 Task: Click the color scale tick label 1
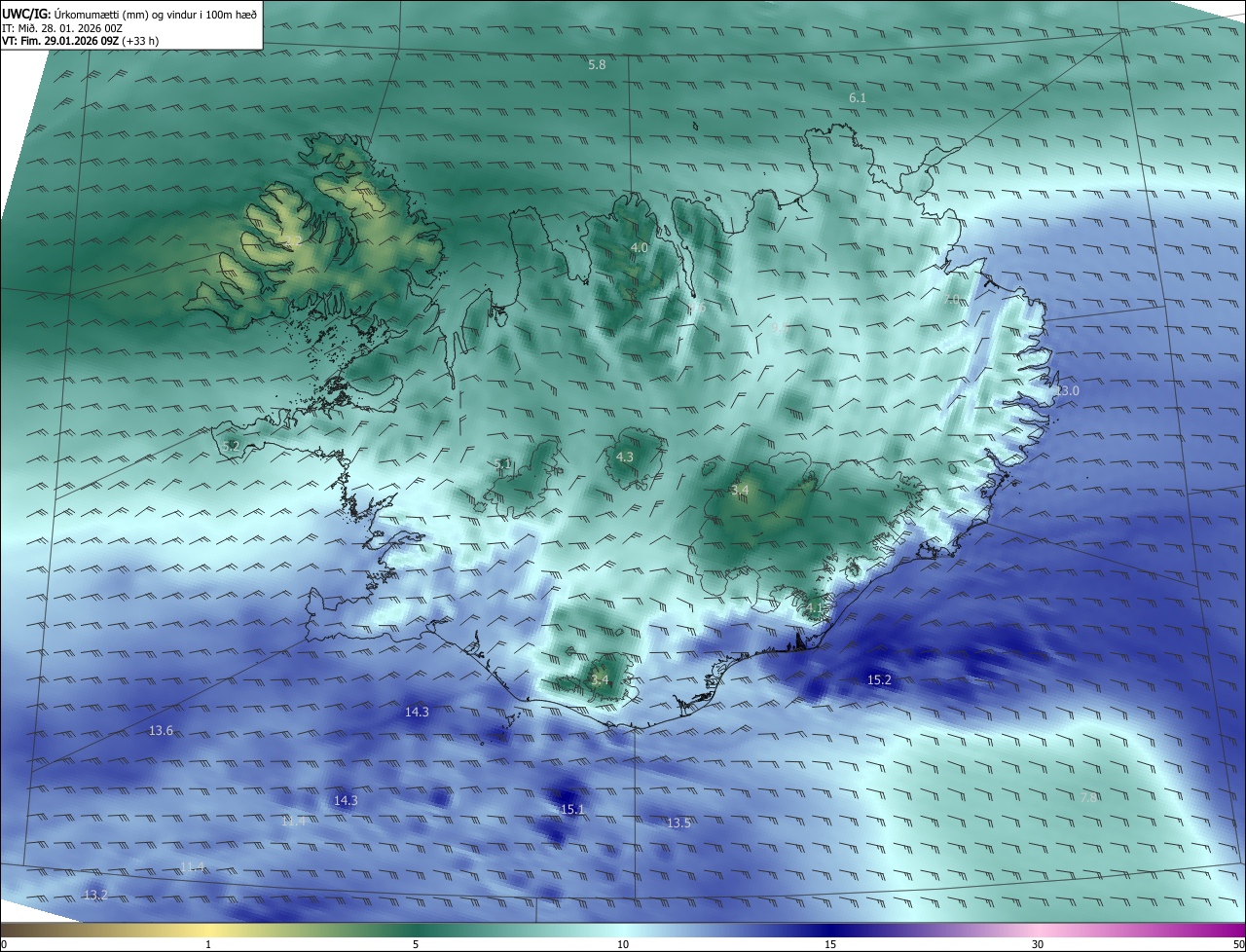(x=208, y=944)
